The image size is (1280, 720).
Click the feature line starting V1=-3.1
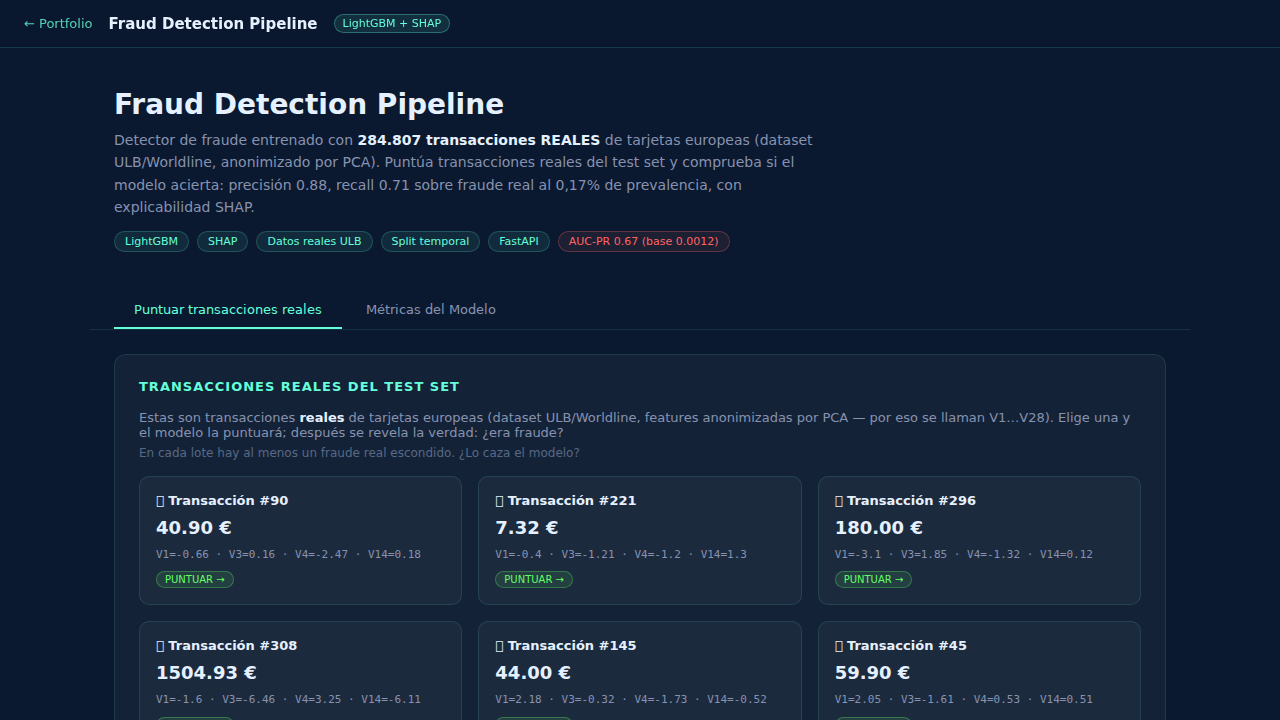coord(964,555)
